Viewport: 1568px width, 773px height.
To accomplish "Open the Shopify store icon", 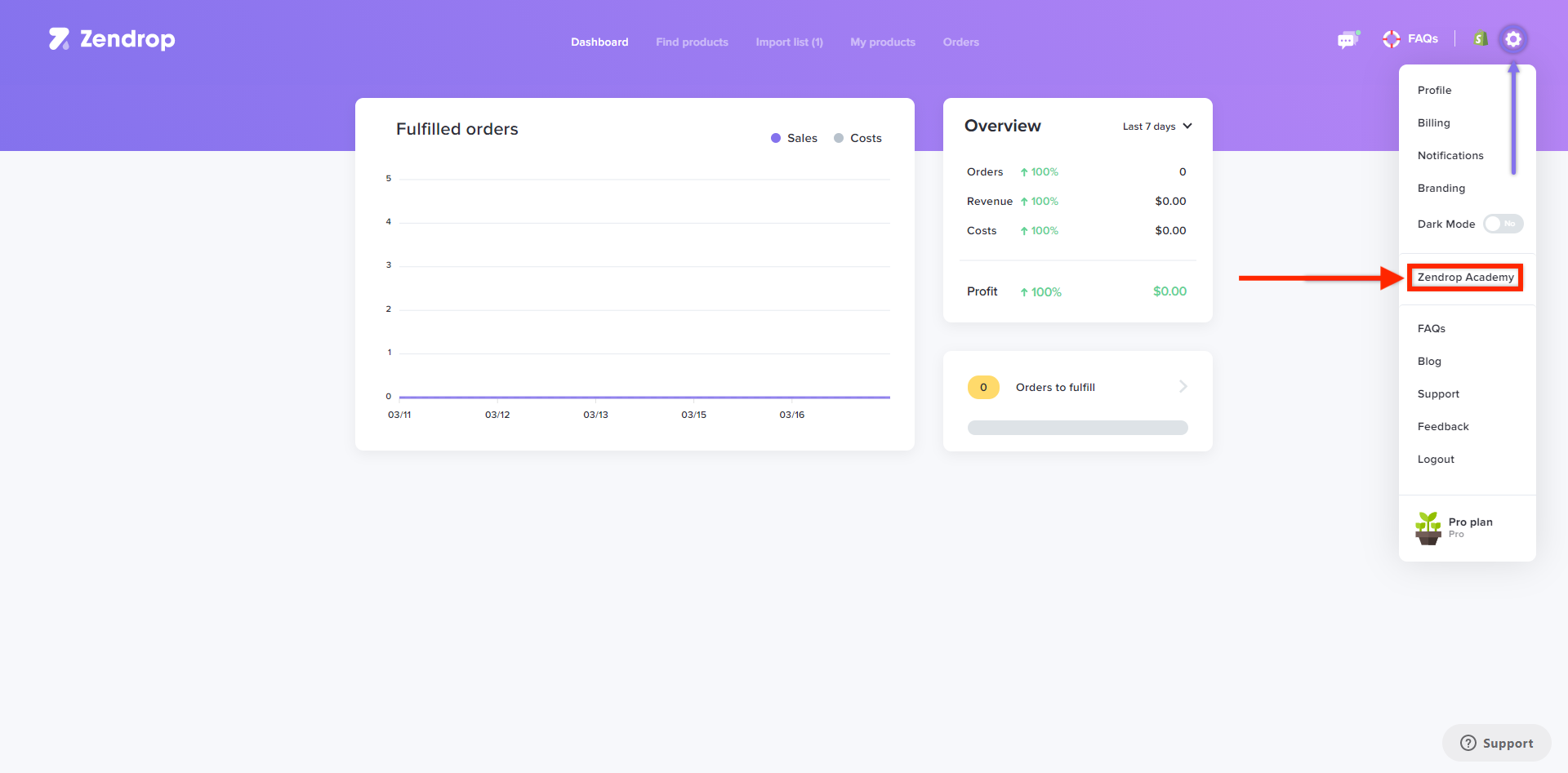I will pyautogui.click(x=1480, y=38).
